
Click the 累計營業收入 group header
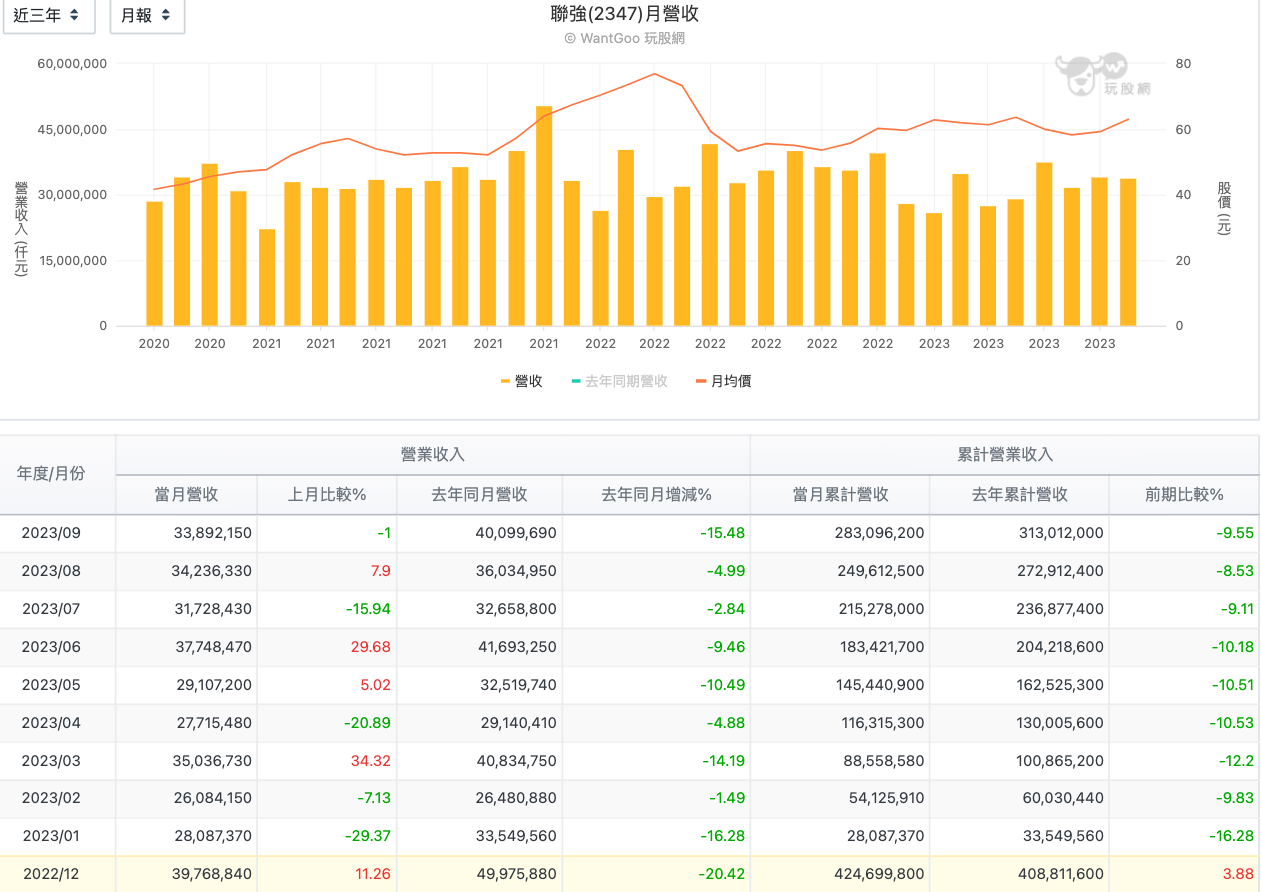(1004, 454)
